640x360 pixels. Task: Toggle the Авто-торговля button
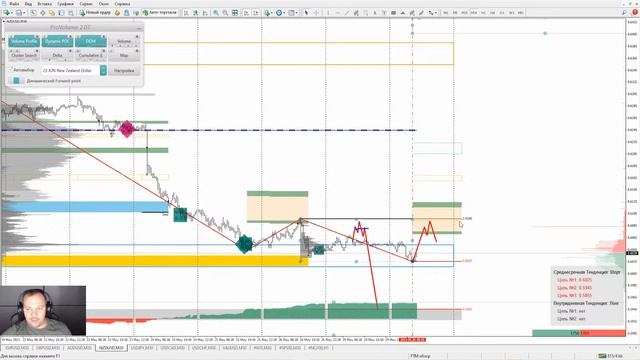[160, 13]
